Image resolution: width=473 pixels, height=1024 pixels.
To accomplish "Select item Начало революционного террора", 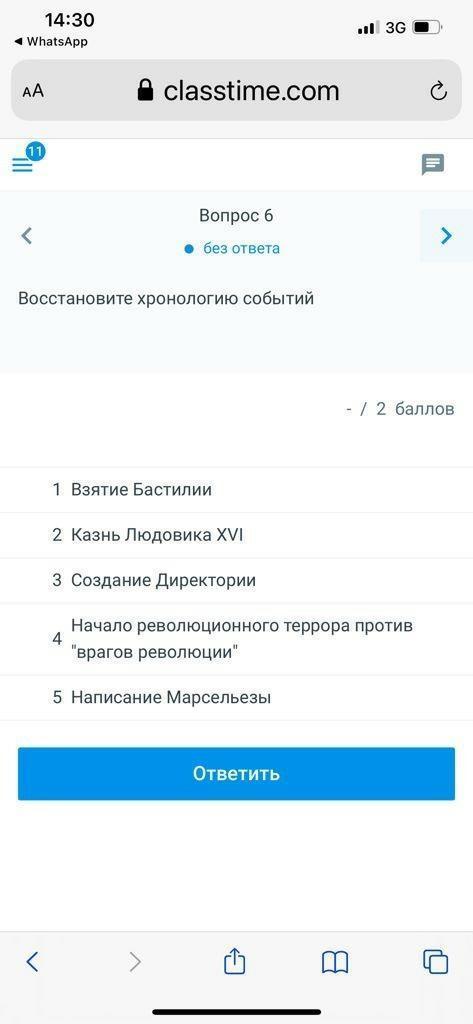I will point(236,639).
